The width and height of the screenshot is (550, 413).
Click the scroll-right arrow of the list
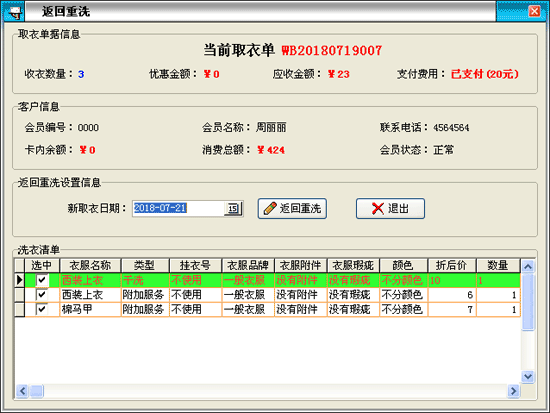[514, 391]
